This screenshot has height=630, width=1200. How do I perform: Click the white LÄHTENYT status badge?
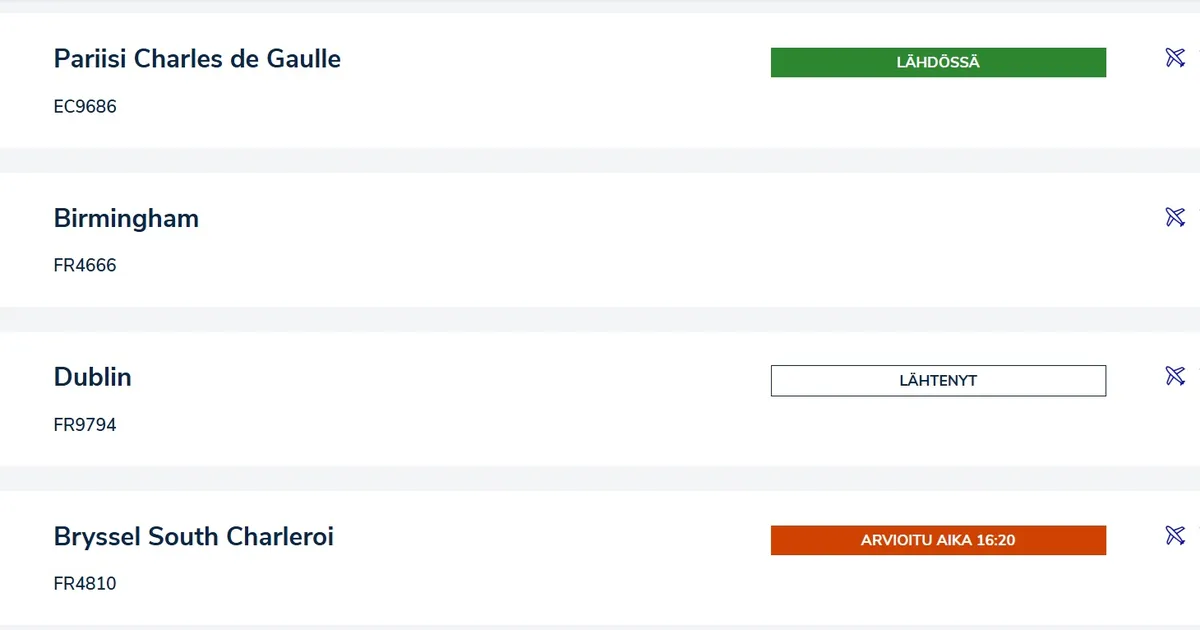[938, 381]
